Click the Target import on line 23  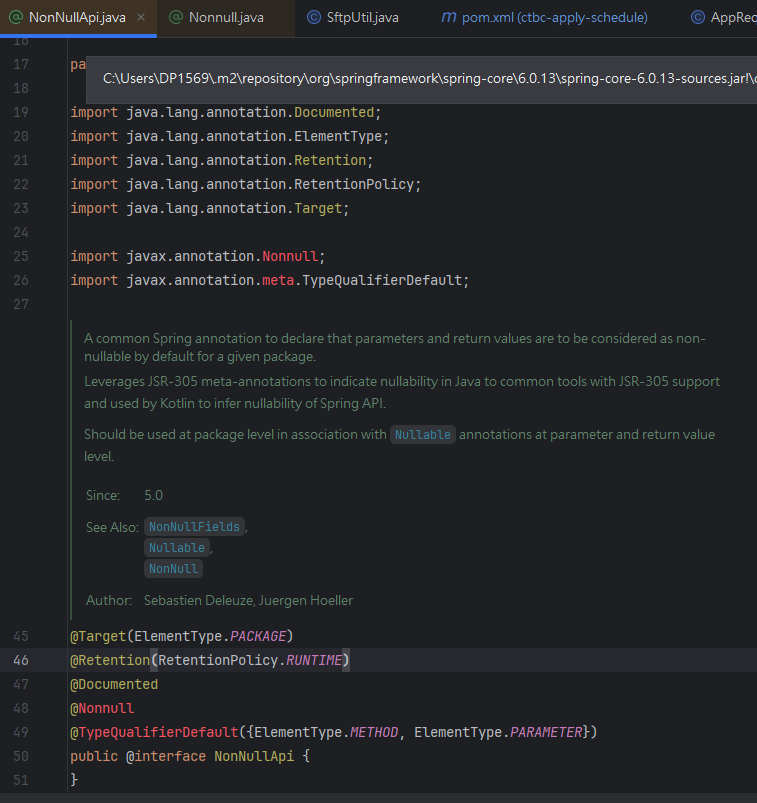tap(318, 208)
